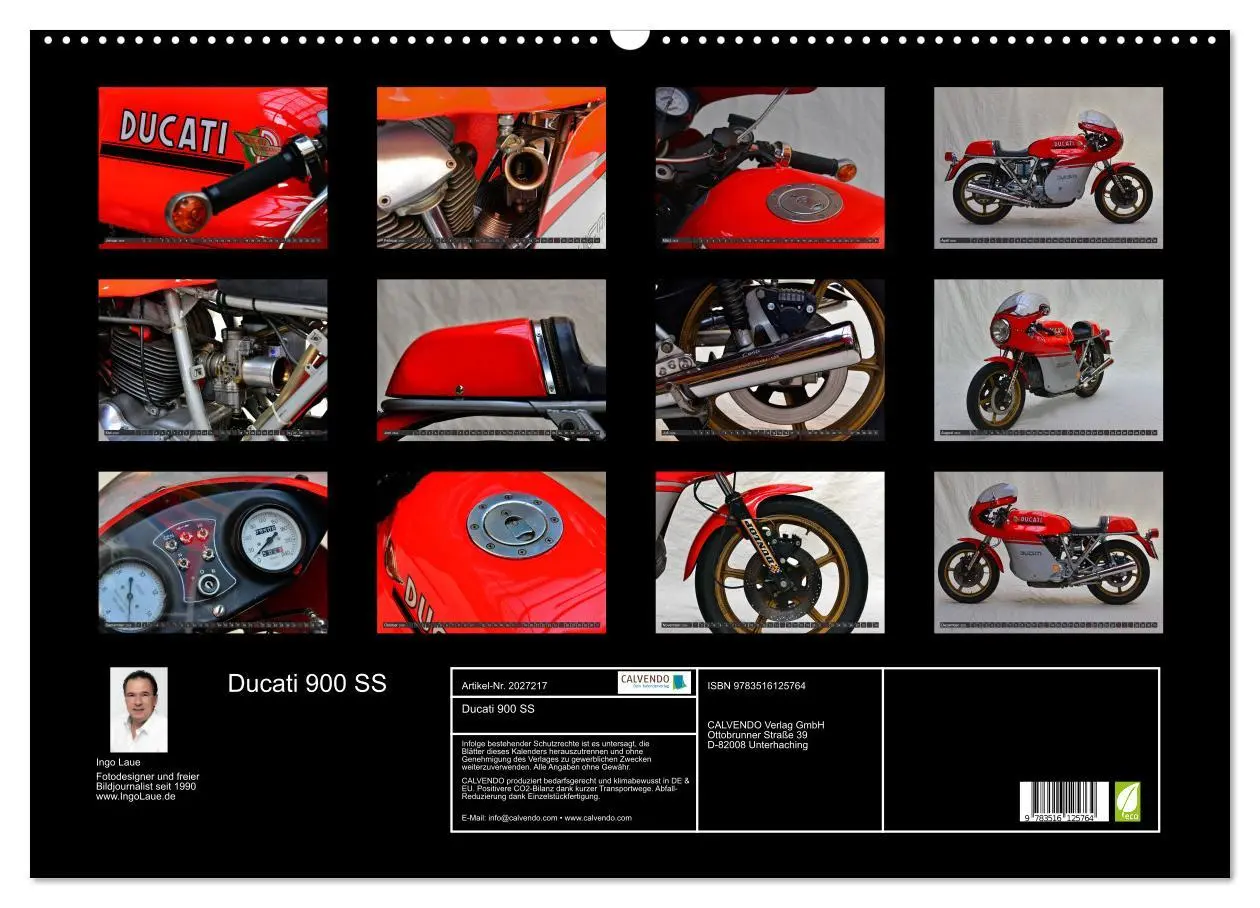Click the Ottobrunner Straße 39 text
The width and height of the screenshot is (1260, 908).
(x=757, y=735)
